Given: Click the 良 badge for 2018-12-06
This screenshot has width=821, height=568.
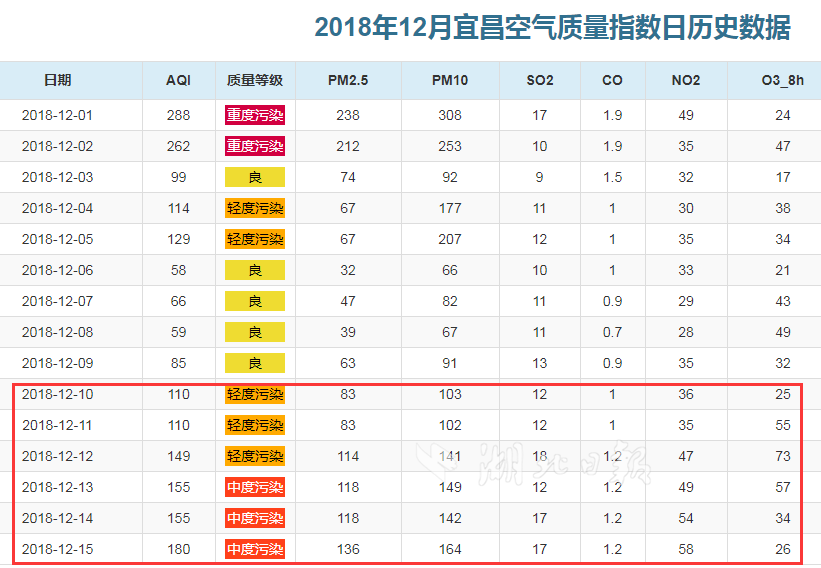Looking at the screenshot, I should [x=255, y=270].
